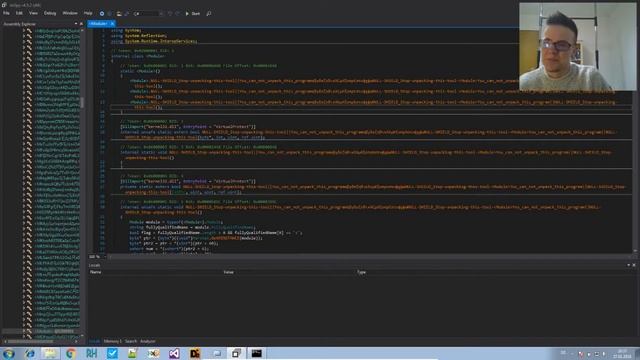Open the green document app on the taskbar

[x=132, y=353]
